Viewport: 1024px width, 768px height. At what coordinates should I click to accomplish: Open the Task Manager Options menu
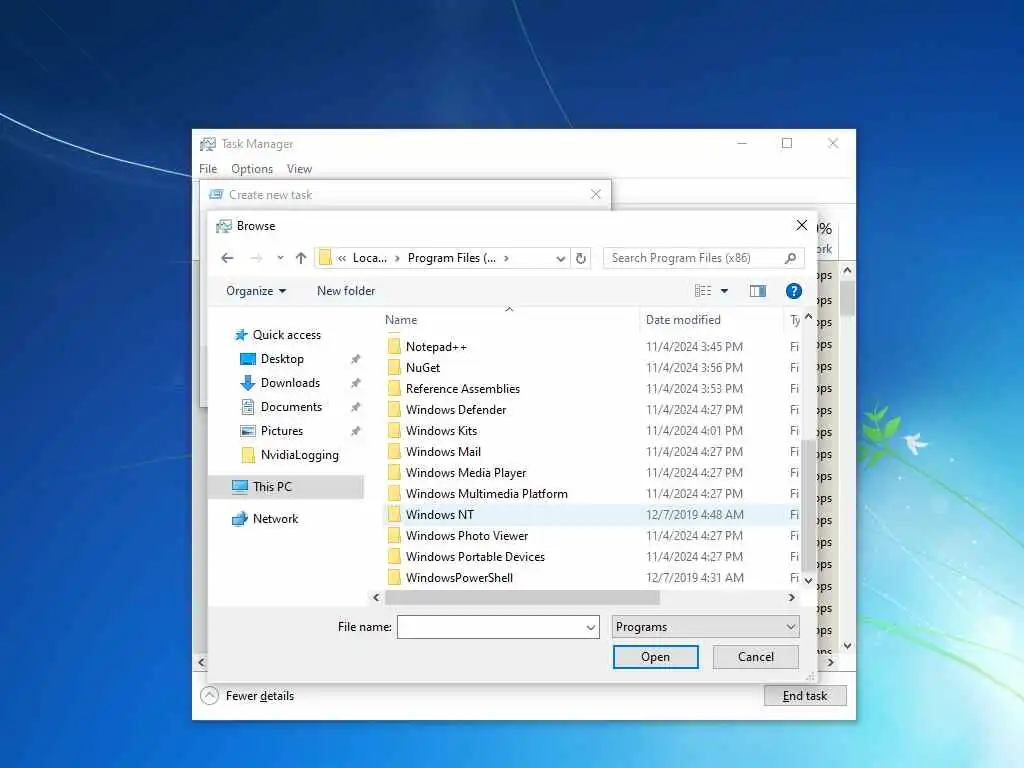click(252, 168)
